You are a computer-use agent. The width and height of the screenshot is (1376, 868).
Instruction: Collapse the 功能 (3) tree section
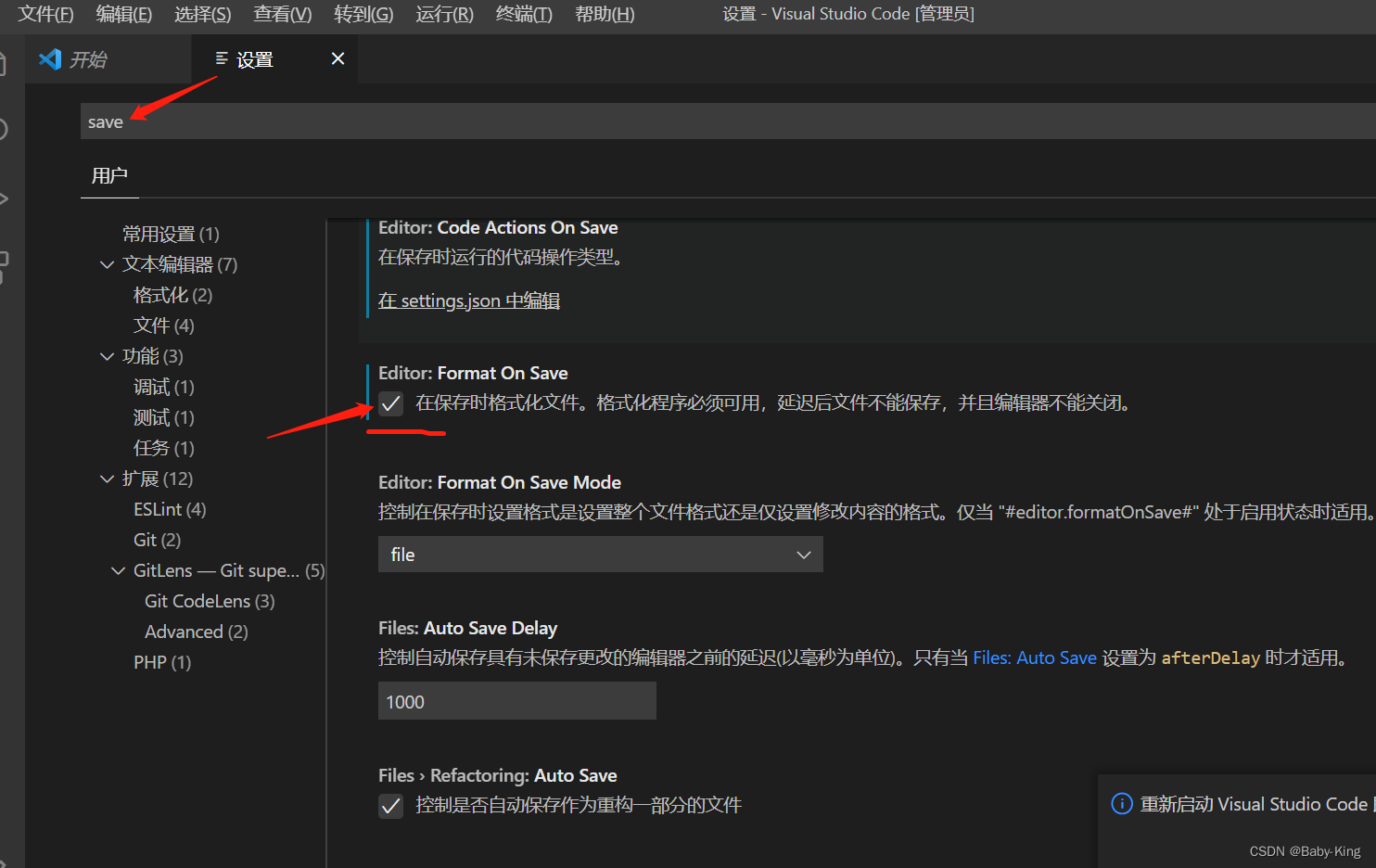pyautogui.click(x=107, y=357)
